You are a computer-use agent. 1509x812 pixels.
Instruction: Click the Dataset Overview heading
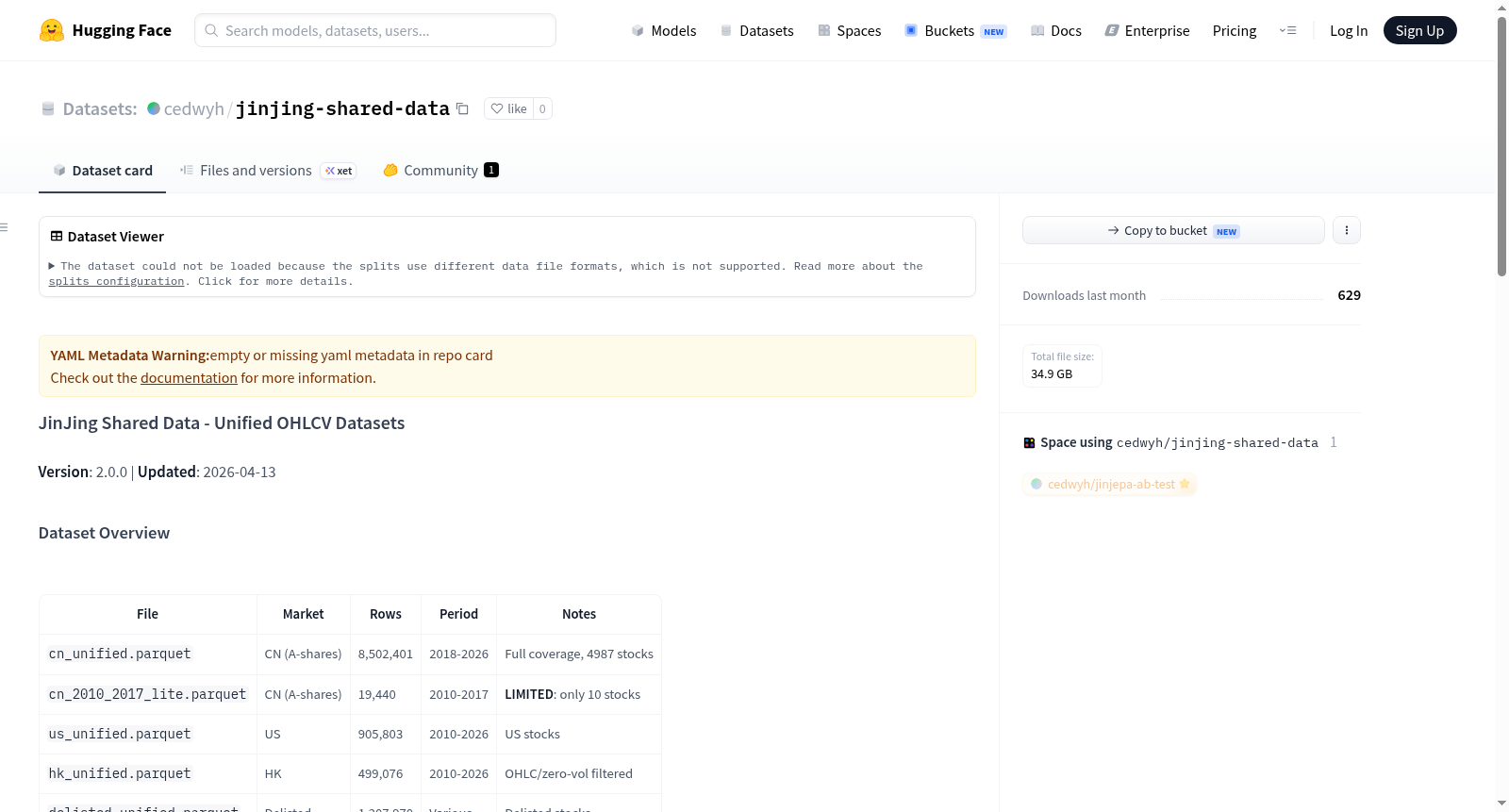[104, 533]
